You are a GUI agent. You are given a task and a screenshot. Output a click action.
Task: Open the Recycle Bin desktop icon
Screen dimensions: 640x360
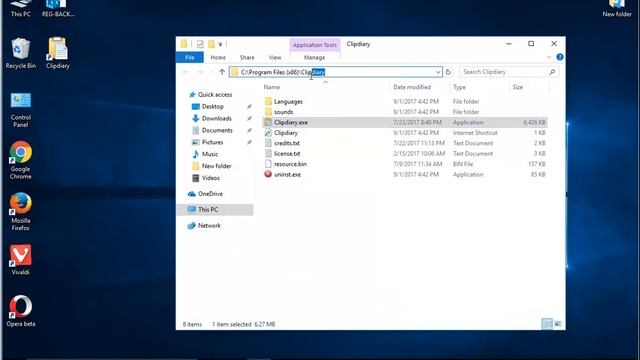pyautogui.click(x=20, y=53)
